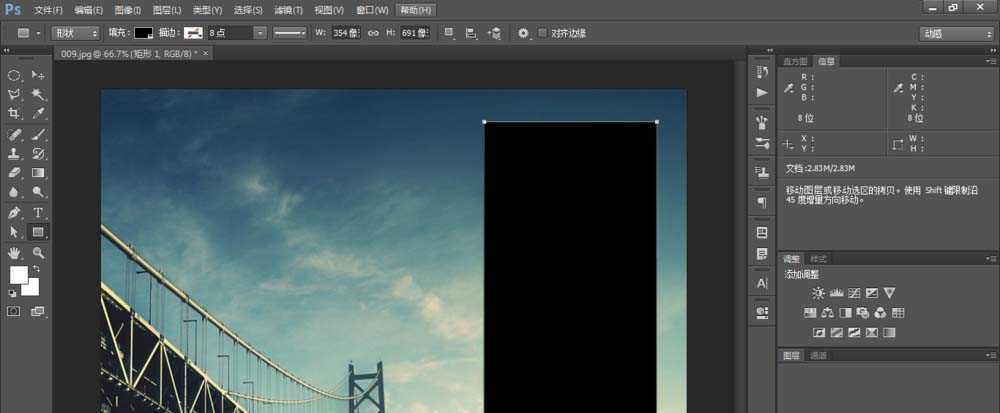Open the 动感 workspace dropdown
Viewport: 1000px width, 413px height.
(x=955, y=33)
